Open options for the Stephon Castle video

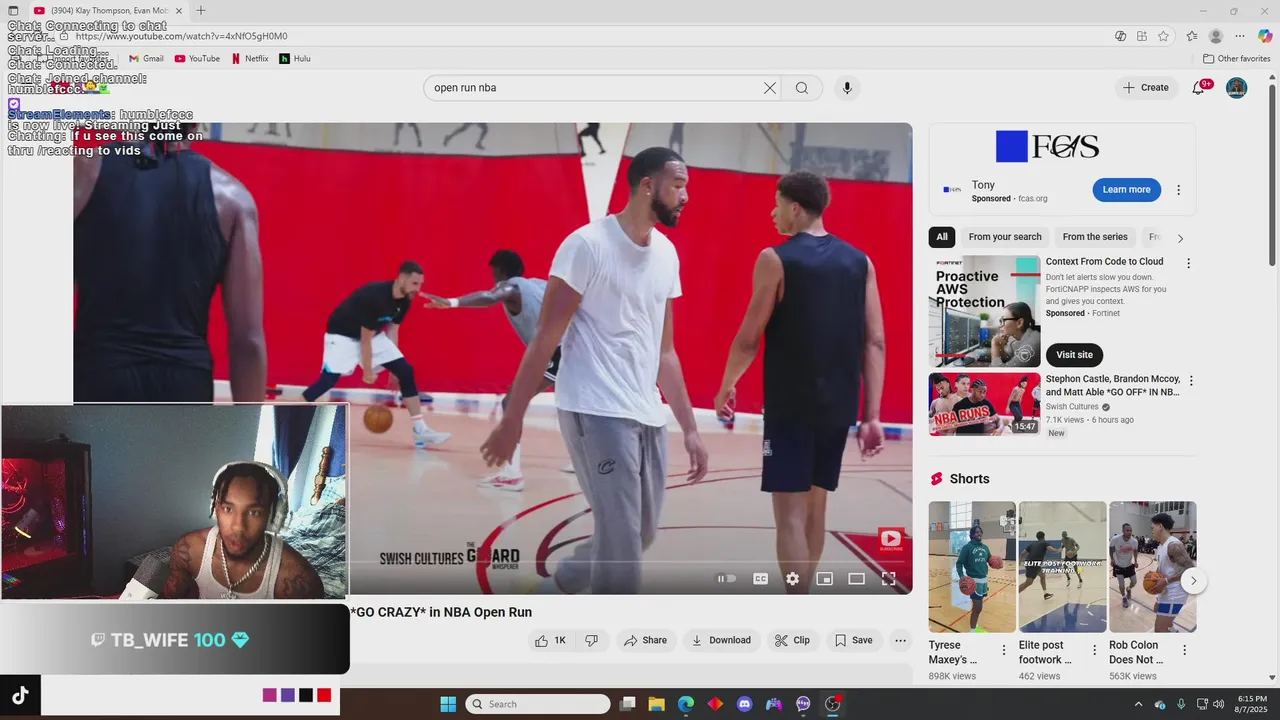pos(1190,381)
